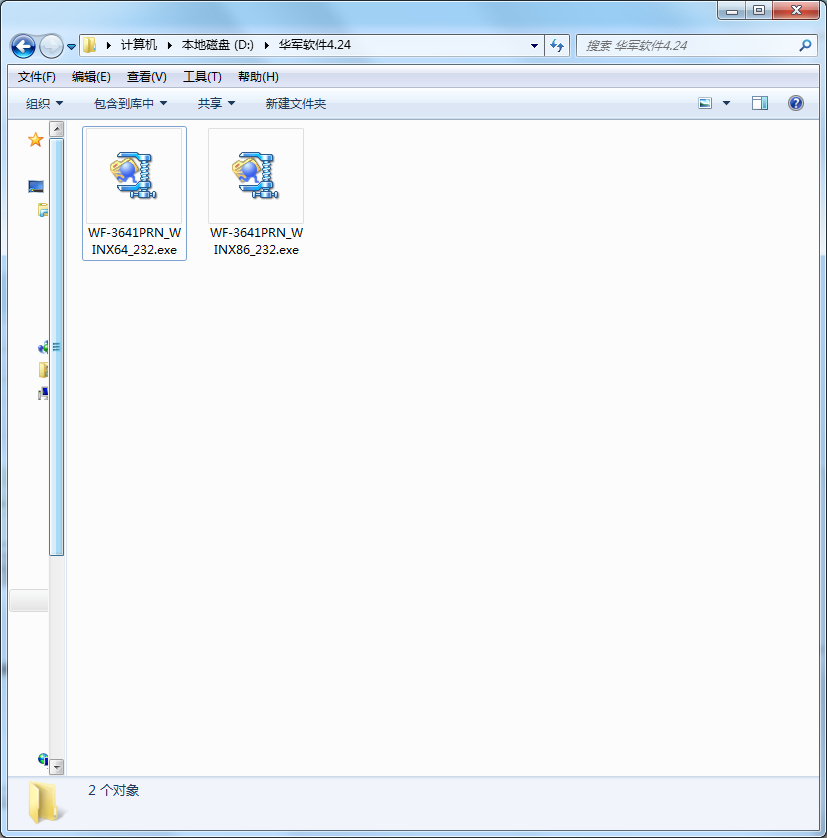Click the Forward navigation arrow button
827x838 pixels.
tap(51, 46)
